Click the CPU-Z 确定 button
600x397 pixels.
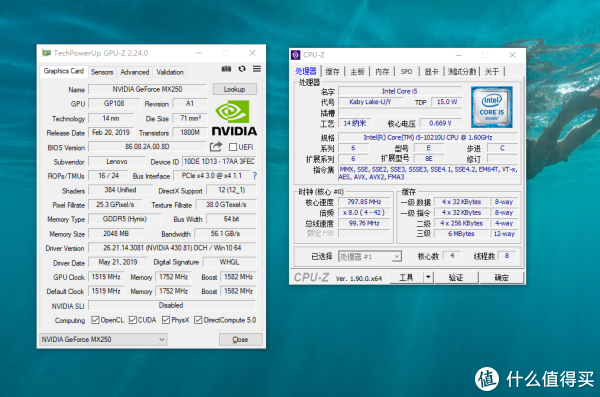coord(501,277)
